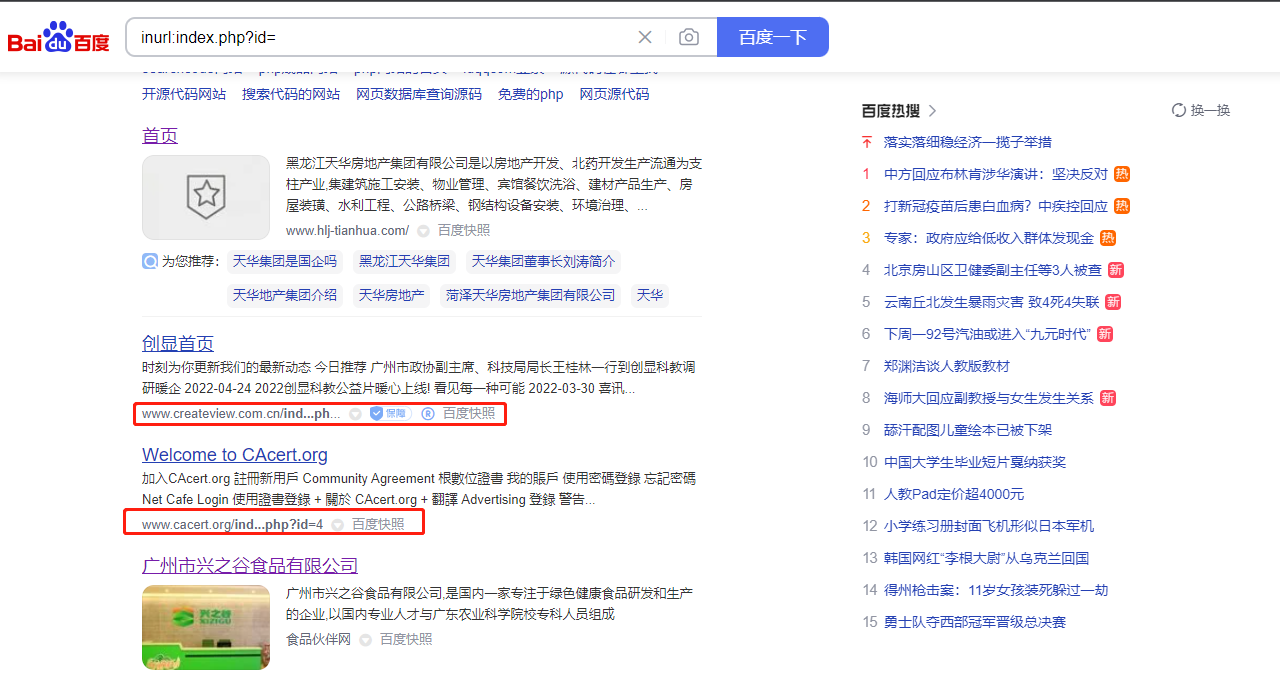Open hot topic 云南丘北发生暴雨灾害
1280x689 pixels.
click(x=992, y=302)
